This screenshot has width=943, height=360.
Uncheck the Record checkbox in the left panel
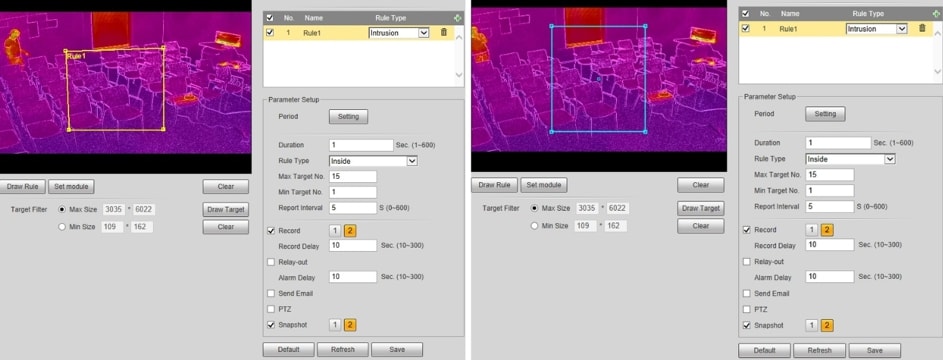click(x=271, y=230)
